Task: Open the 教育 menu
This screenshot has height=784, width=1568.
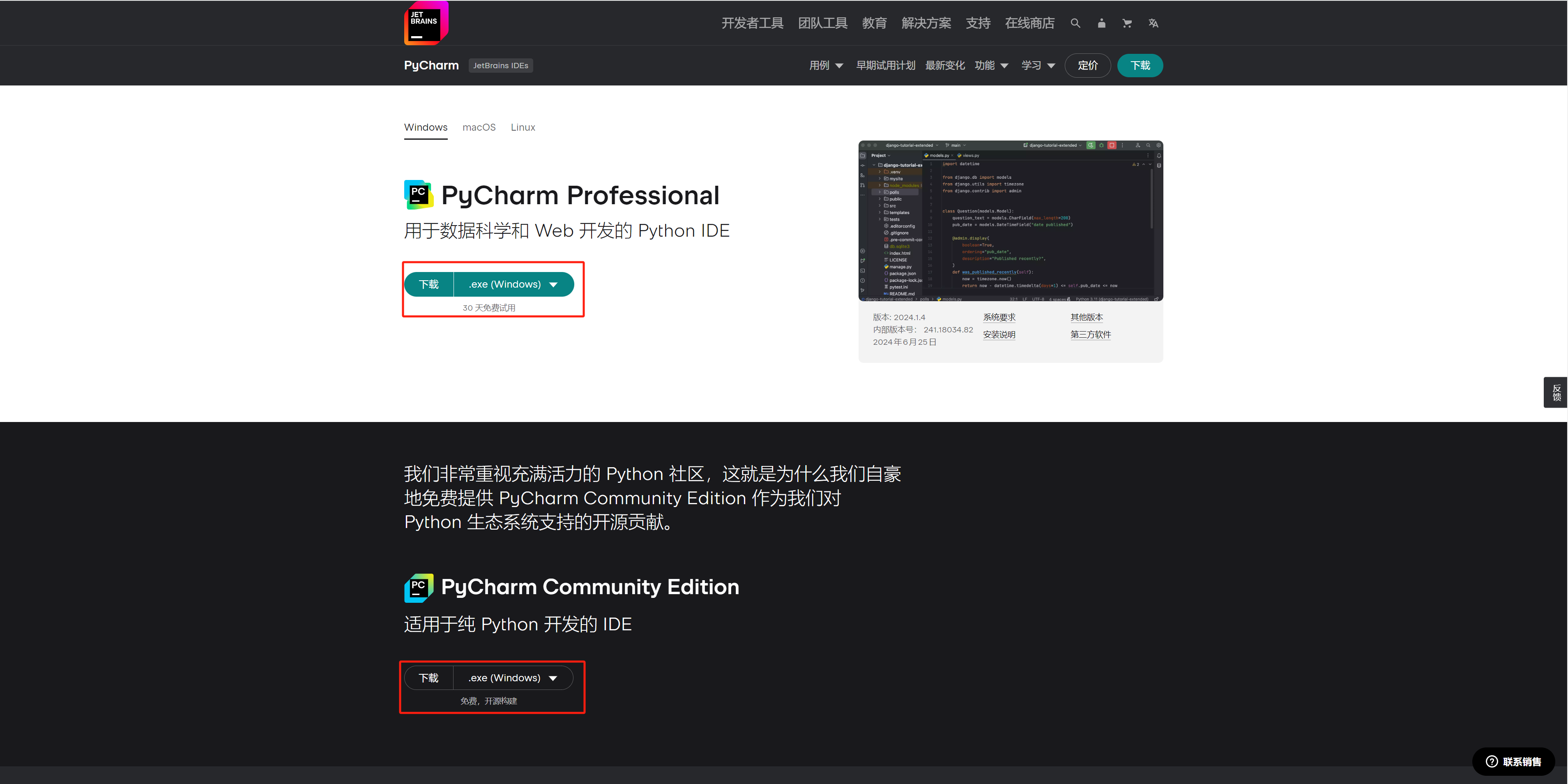Action: [874, 23]
